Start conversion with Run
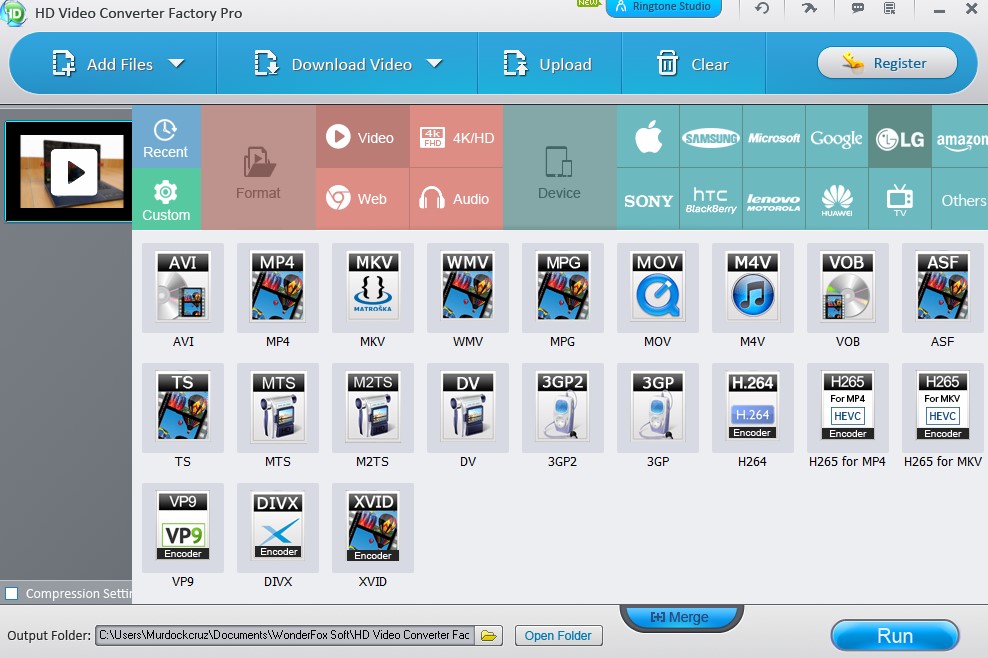Image resolution: width=988 pixels, height=658 pixels. [x=895, y=635]
